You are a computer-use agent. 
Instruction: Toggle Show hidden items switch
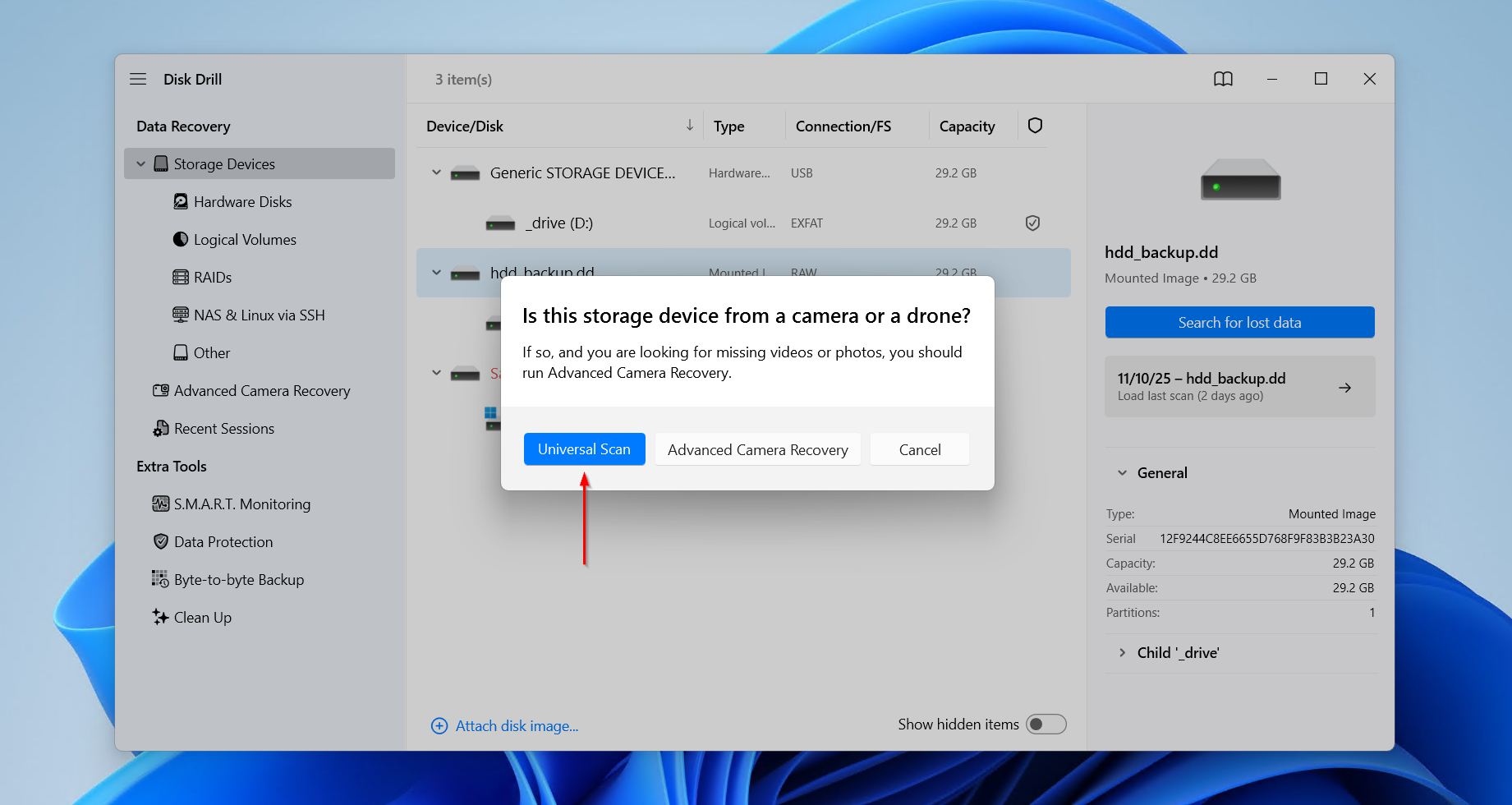[x=1046, y=724]
